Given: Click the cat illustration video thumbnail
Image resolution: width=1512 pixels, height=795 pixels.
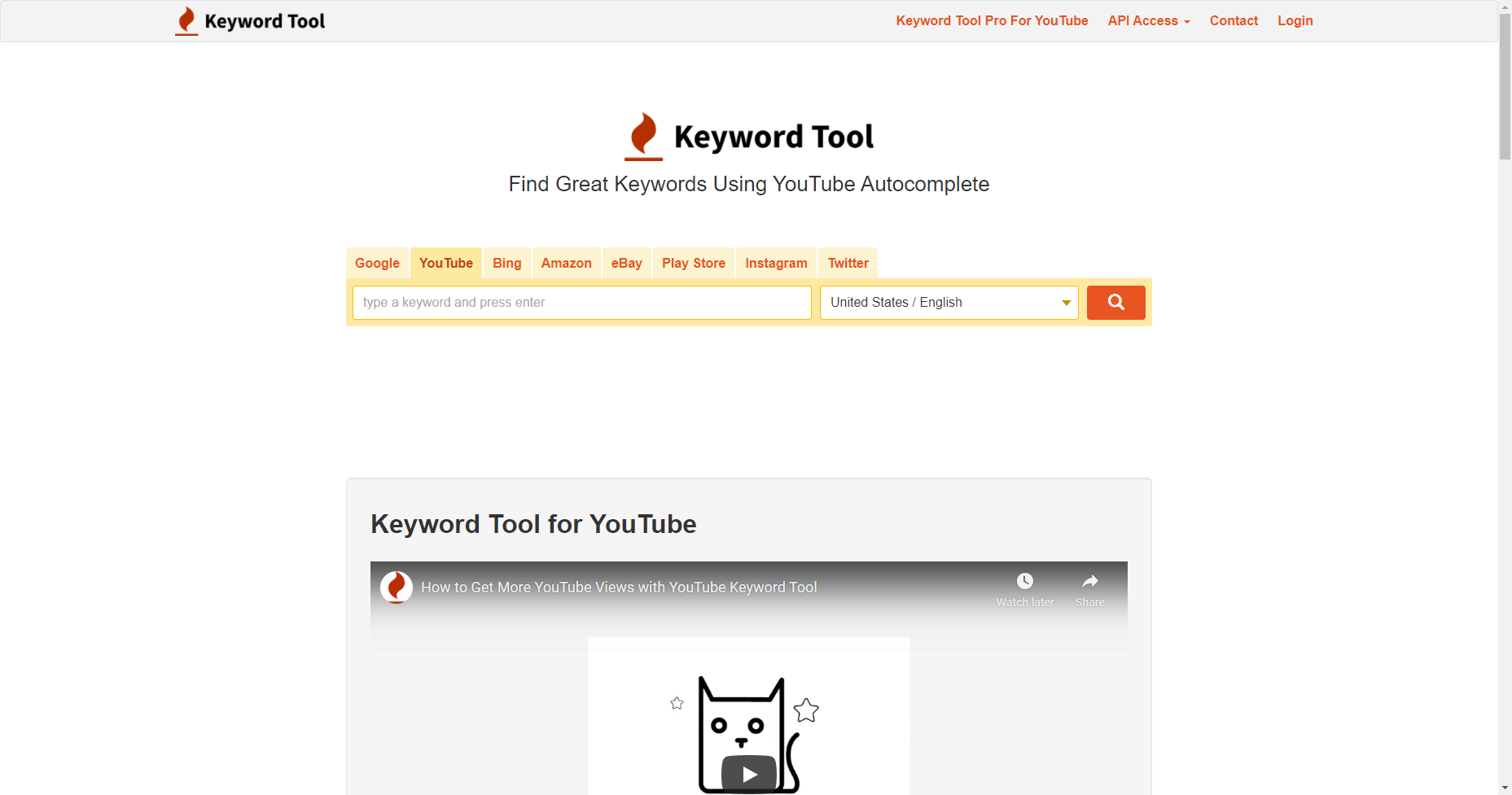Looking at the screenshot, I should tap(749, 716).
